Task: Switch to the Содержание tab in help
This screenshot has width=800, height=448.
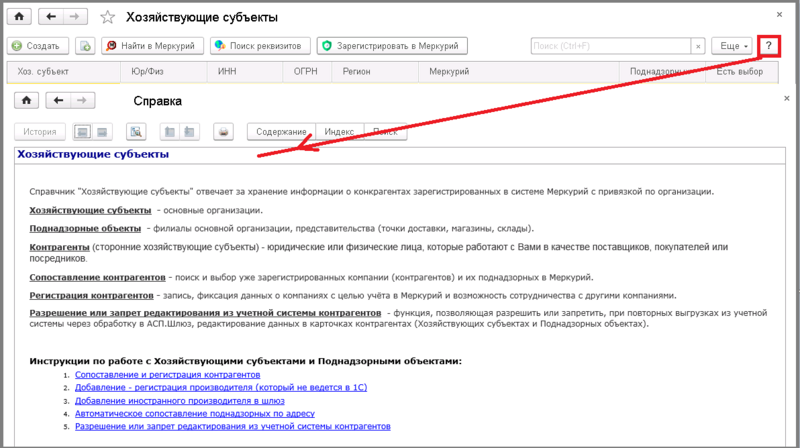Action: click(281, 131)
